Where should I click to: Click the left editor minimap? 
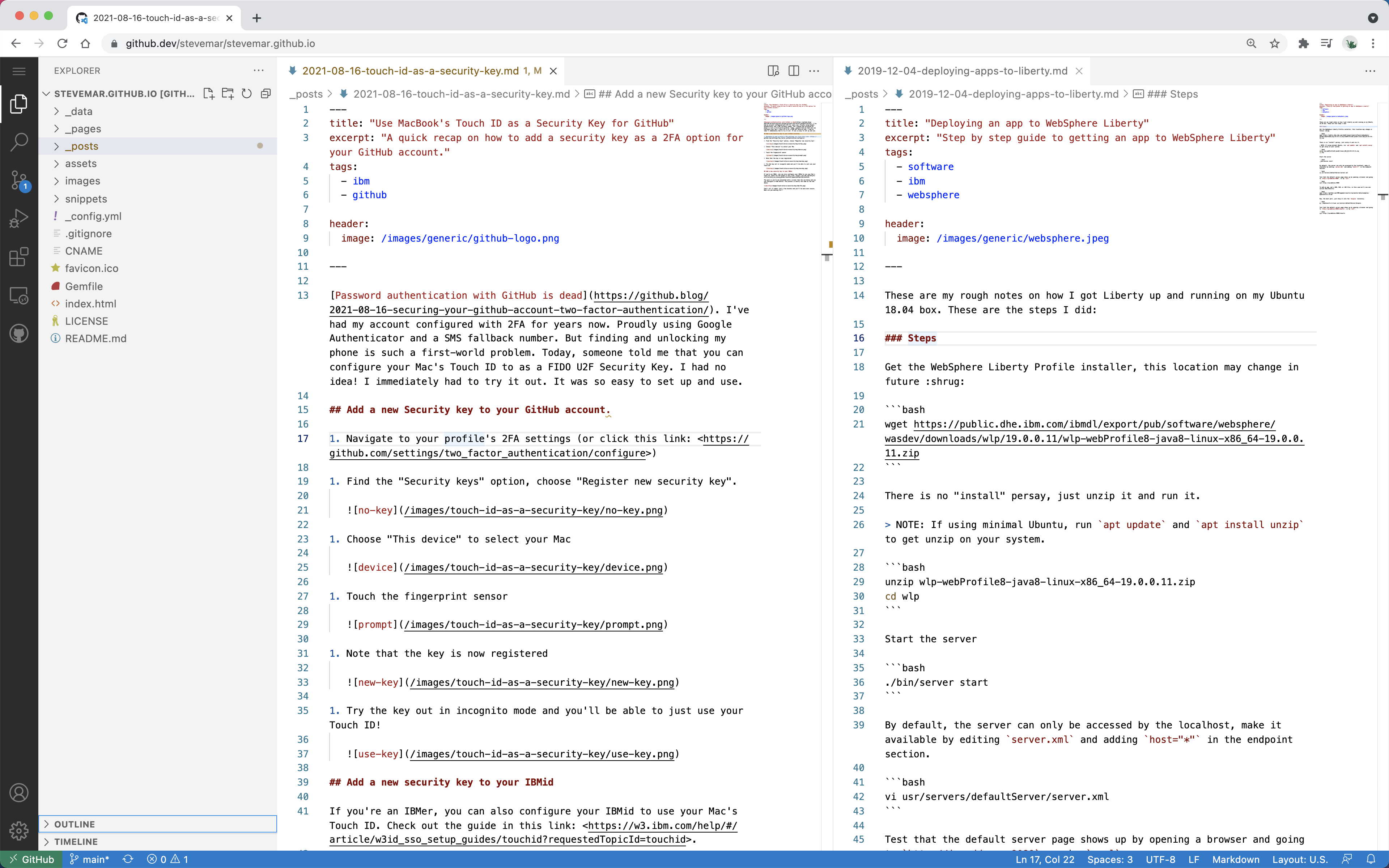[792, 147]
